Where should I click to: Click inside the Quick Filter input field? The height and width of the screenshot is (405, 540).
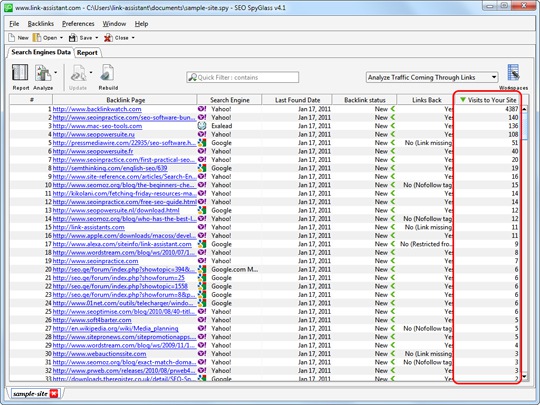click(242, 77)
